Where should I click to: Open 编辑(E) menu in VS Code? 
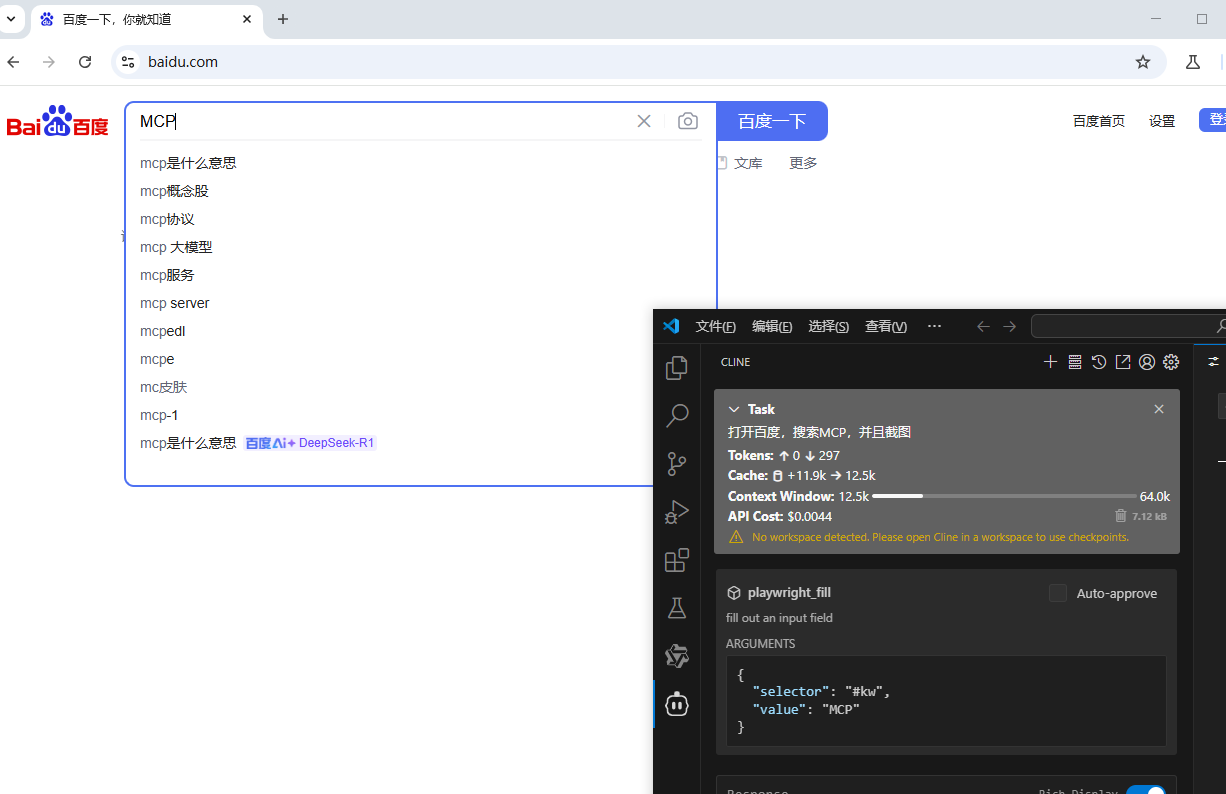[772, 326]
